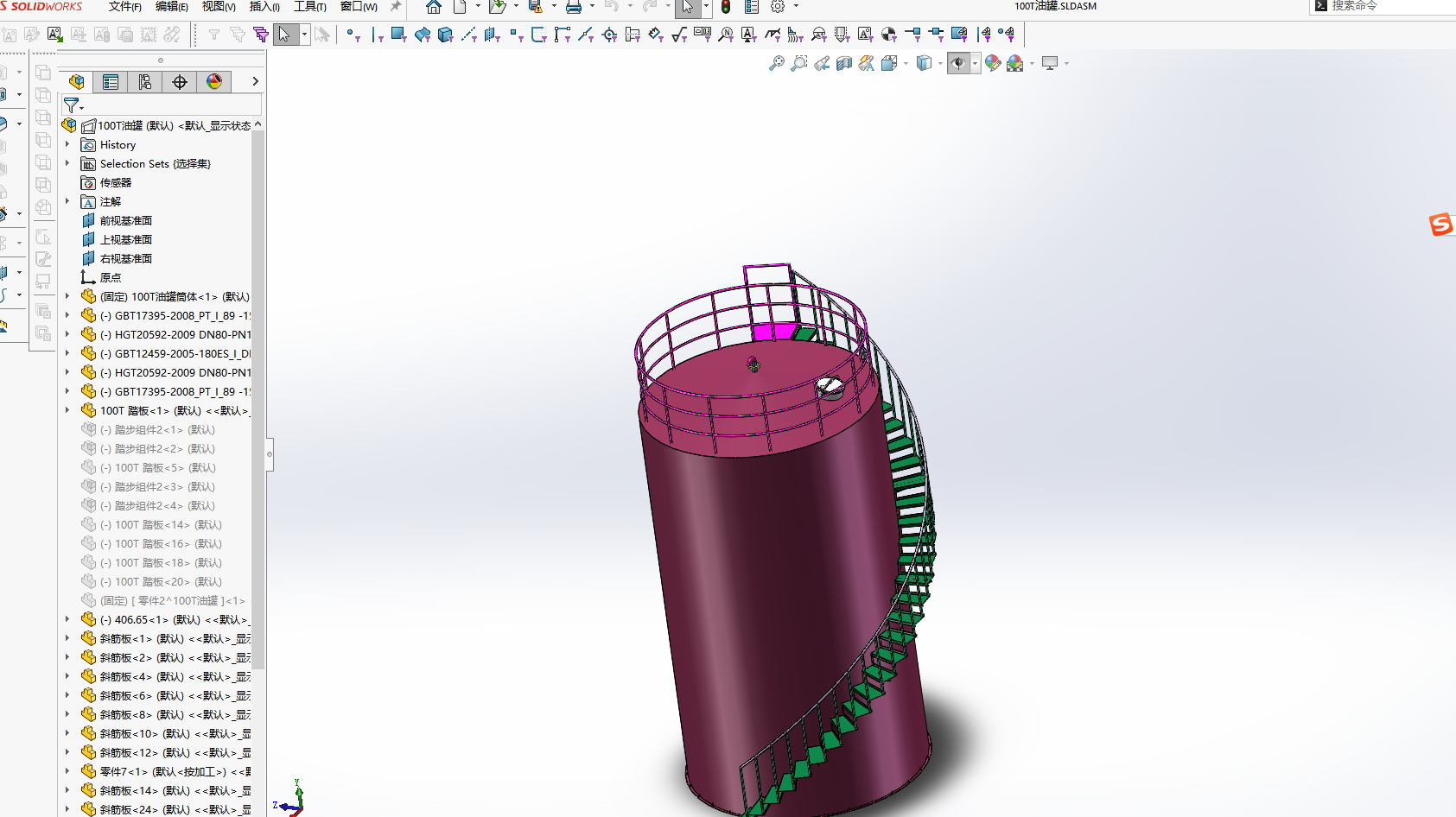Open the Options gear settings
This screenshot has height=817, width=1456.
click(778, 7)
